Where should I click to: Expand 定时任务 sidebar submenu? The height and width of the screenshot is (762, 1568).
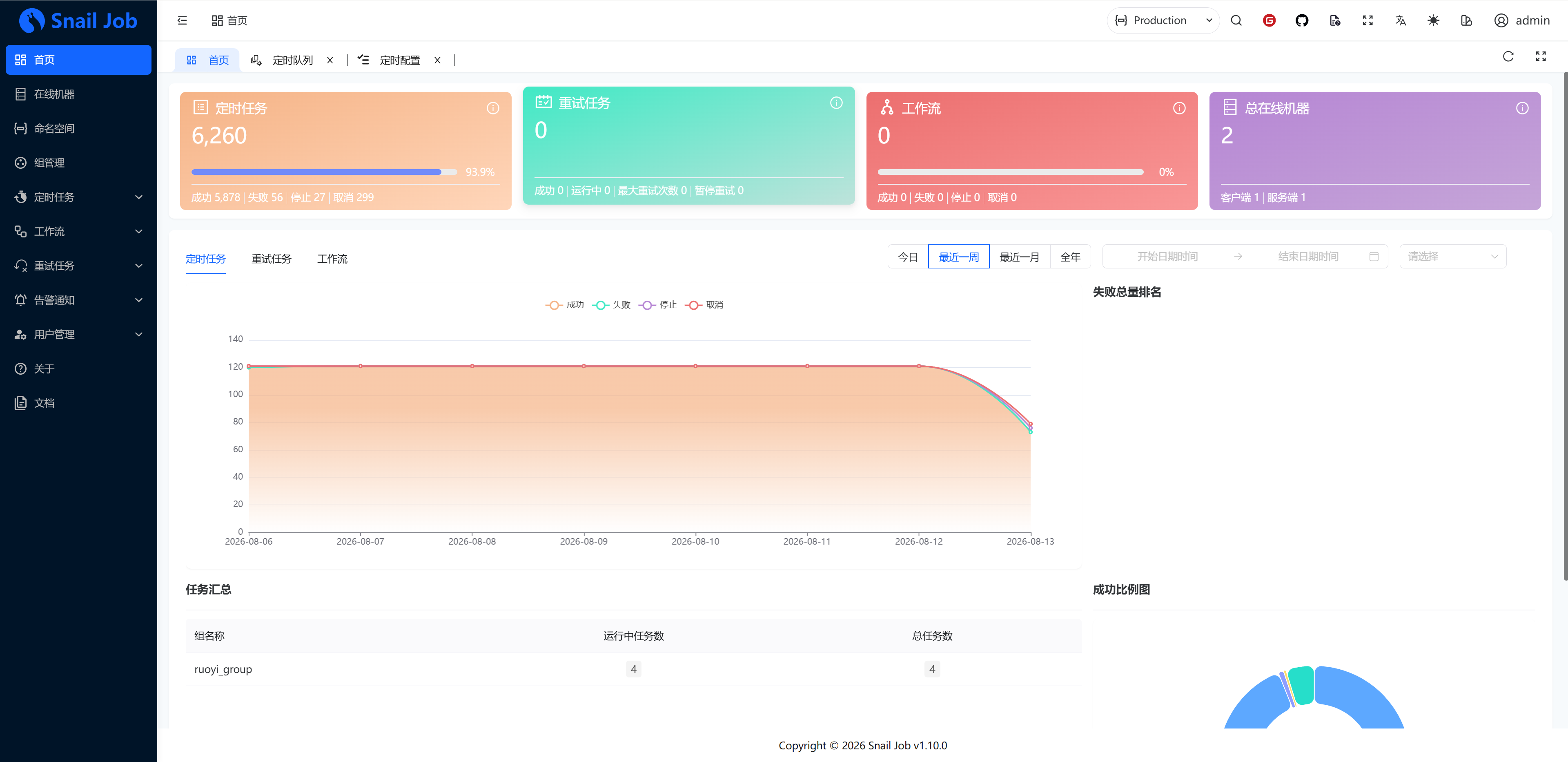78,197
